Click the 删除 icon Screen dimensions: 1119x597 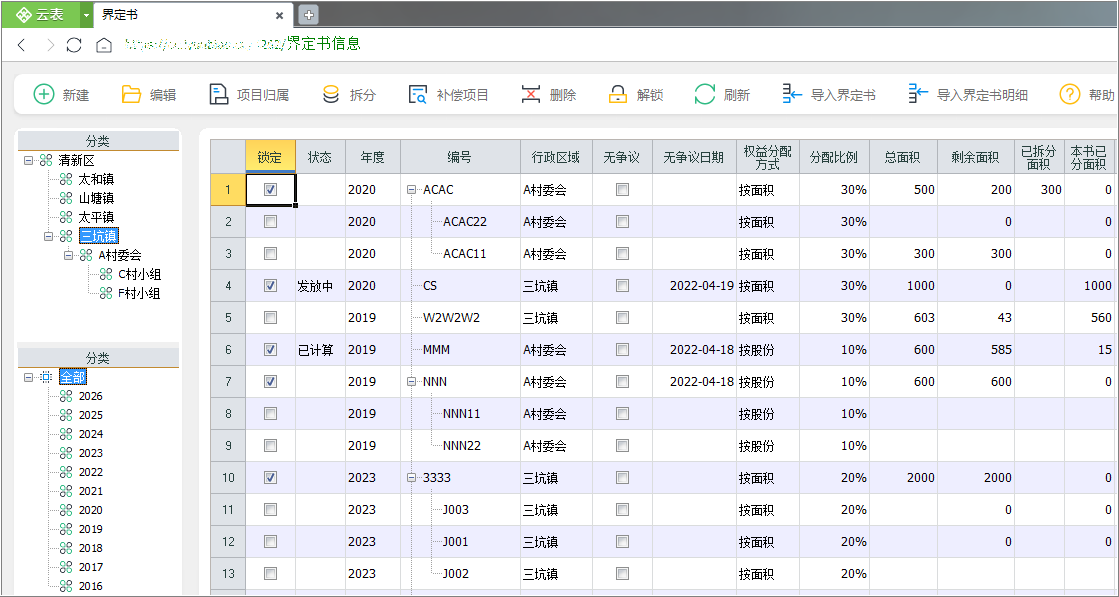click(531, 94)
